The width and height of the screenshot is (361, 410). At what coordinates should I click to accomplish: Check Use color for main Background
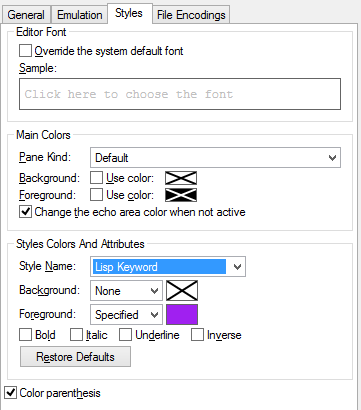point(96,178)
